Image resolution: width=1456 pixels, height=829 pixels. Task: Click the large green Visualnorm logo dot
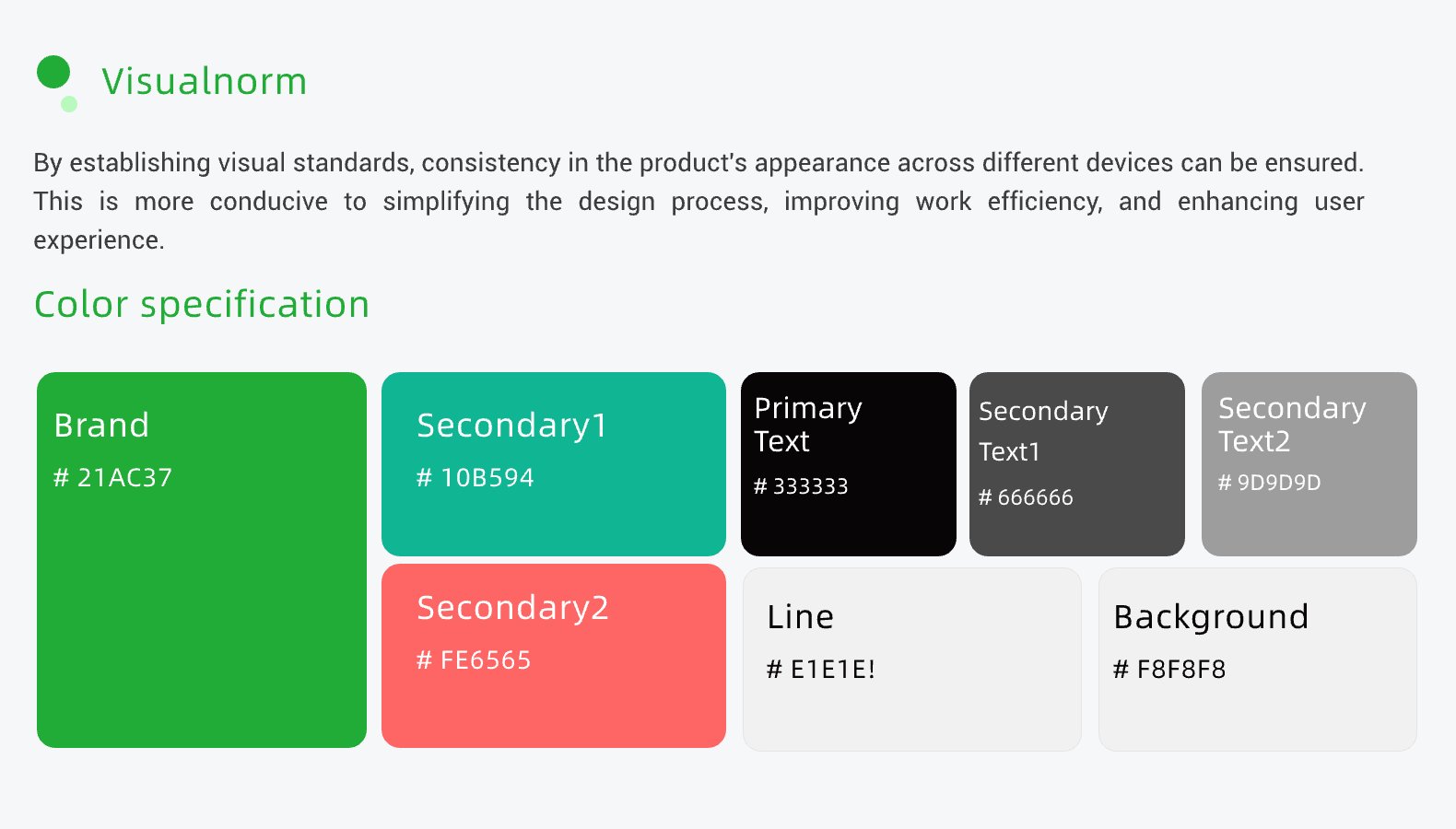pos(53,72)
